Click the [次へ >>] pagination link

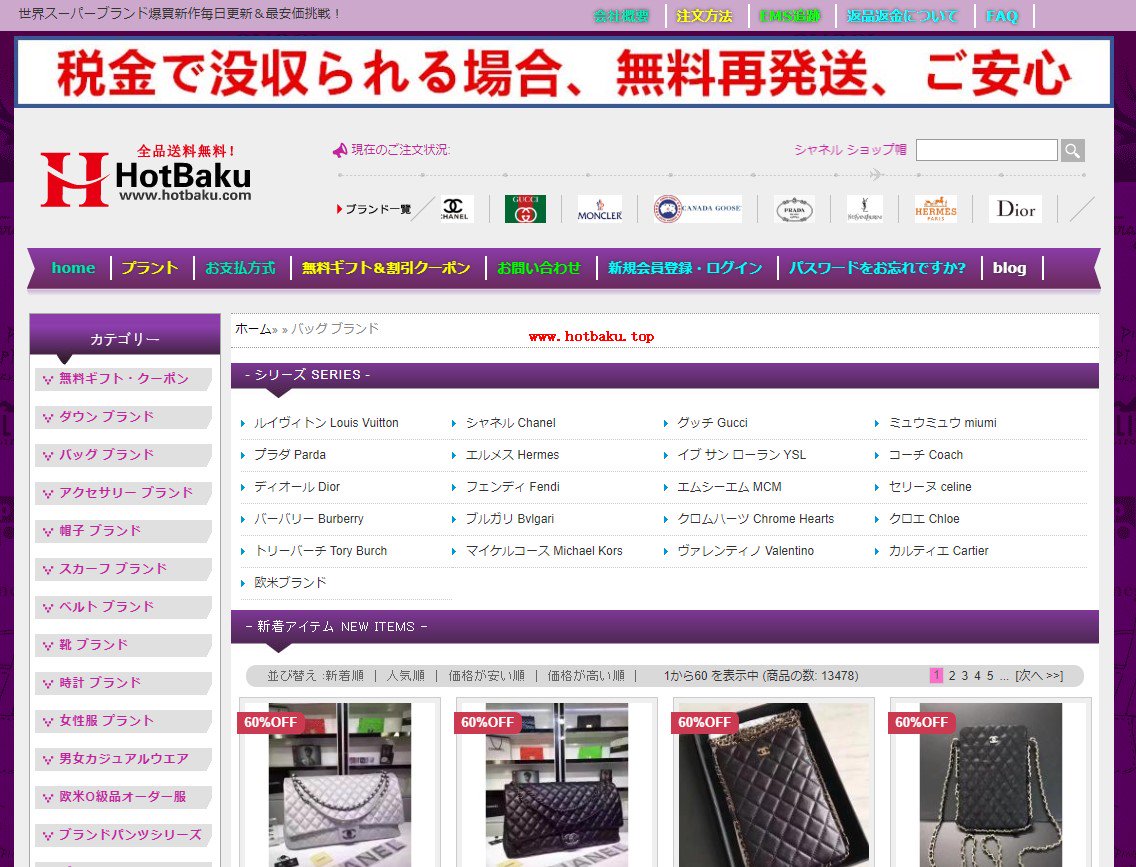click(x=1039, y=676)
